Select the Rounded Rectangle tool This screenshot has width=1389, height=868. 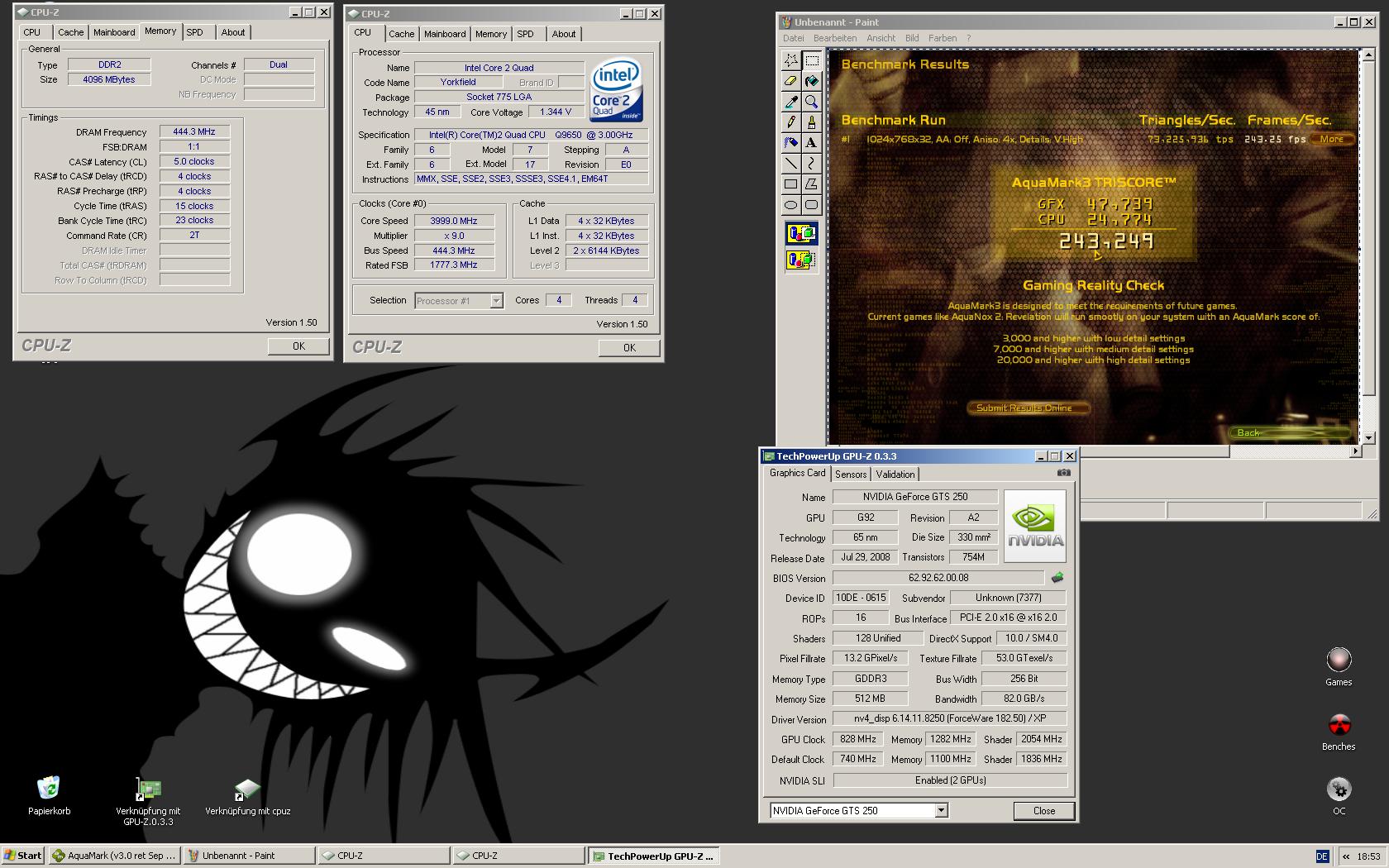(x=812, y=205)
